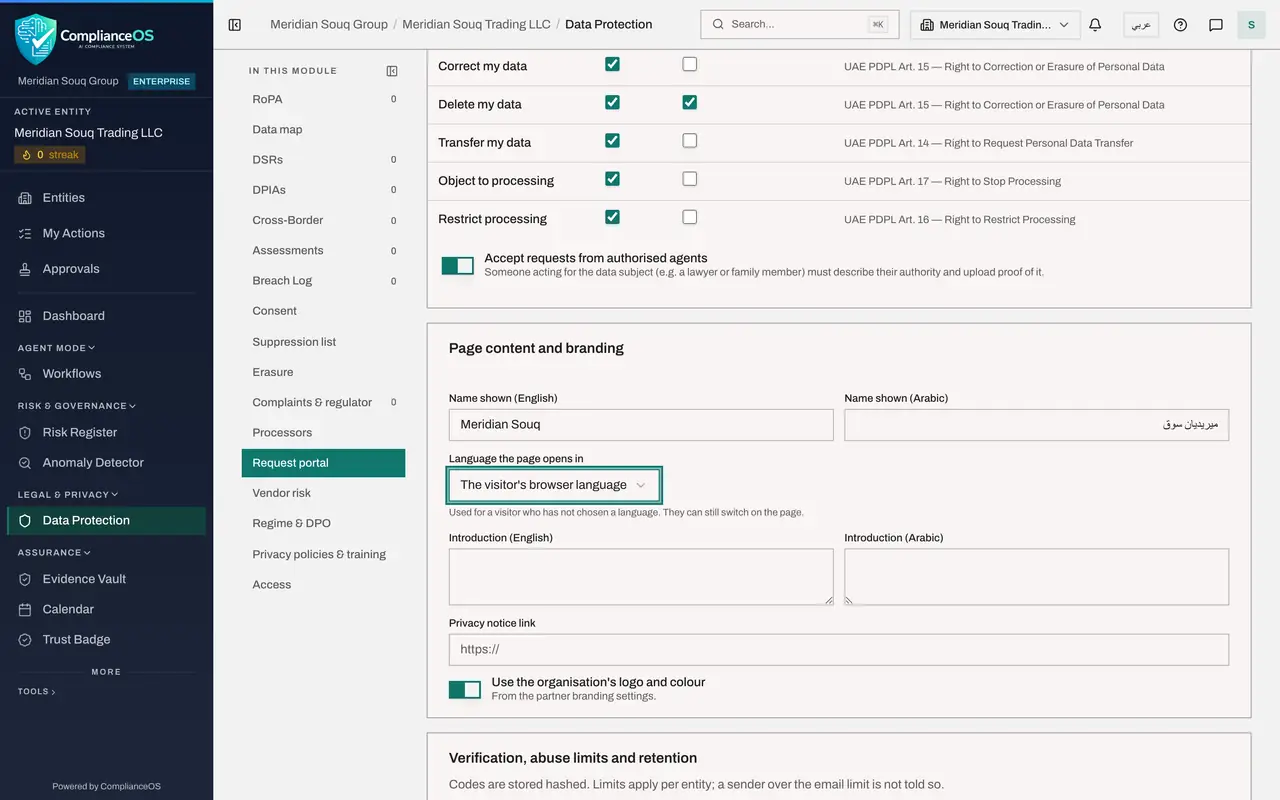Click the Dashboard grid icon
This screenshot has height=800, width=1280.
coord(25,316)
